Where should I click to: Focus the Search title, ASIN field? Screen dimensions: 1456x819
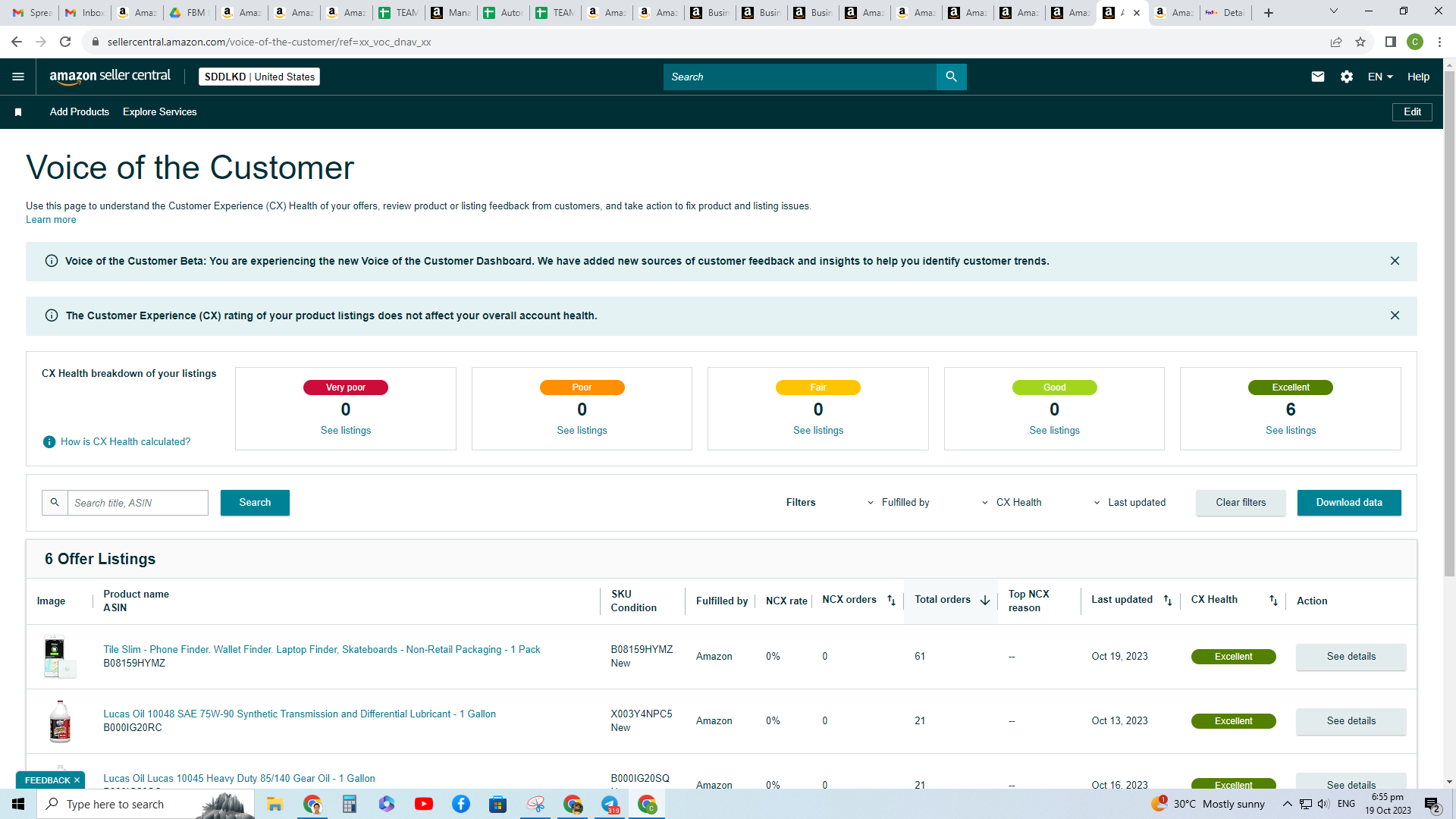tap(137, 503)
